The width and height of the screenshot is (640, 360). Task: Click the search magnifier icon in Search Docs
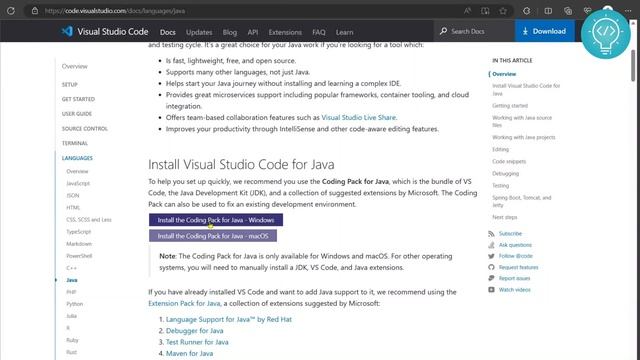pyautogui.click(x=443, y=31)
